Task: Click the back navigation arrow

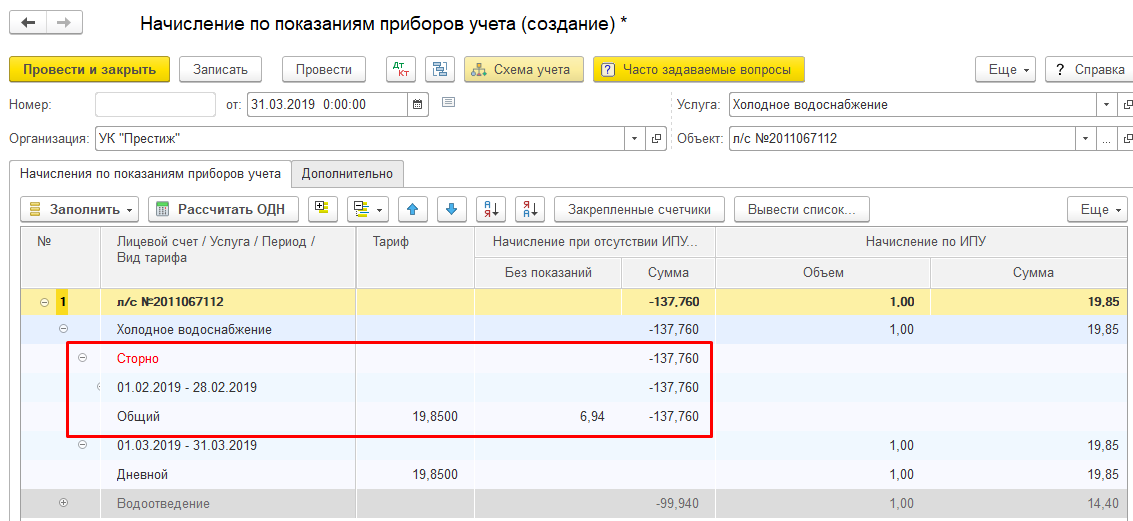Action: [28, 22]
